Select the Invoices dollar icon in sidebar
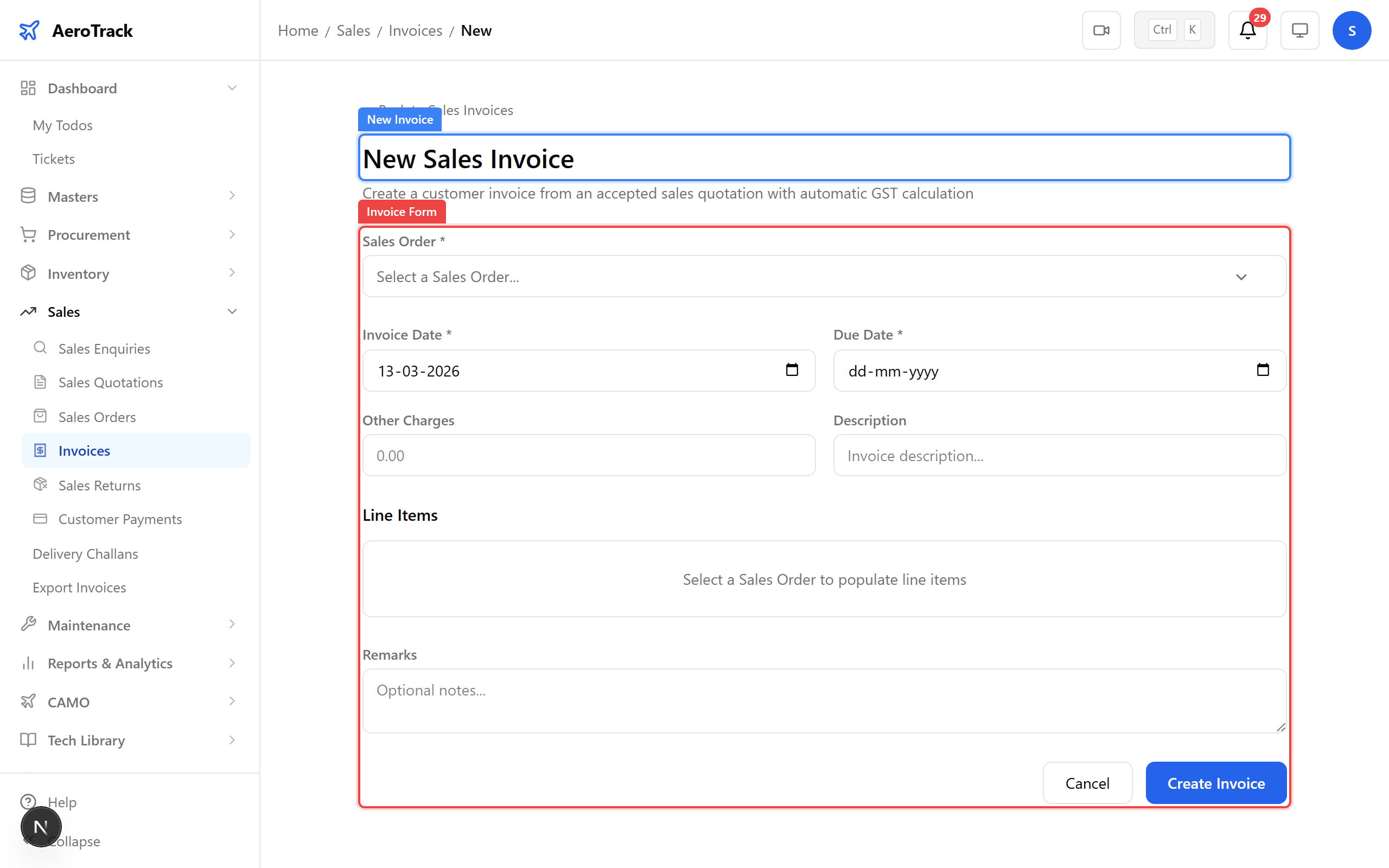Viewport: 1389px width, 868px height. [x=40, y=450]
